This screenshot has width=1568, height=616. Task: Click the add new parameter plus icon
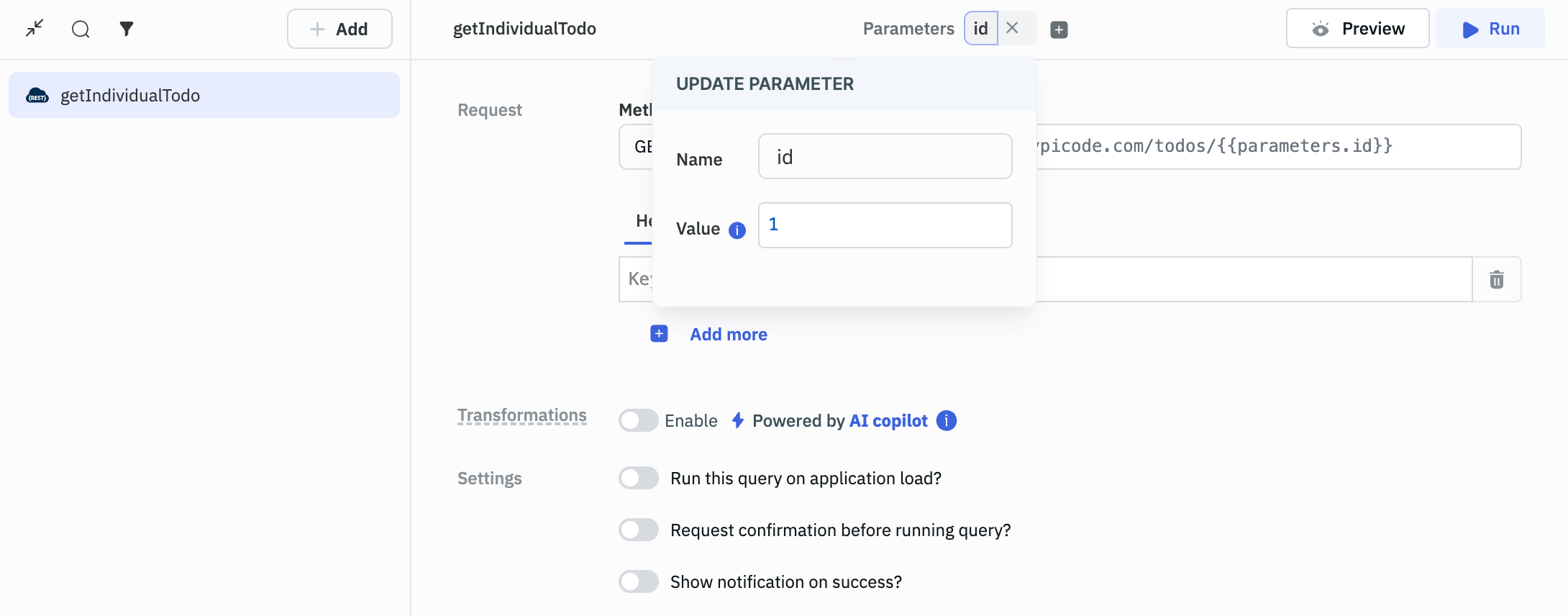(1059, 30)
